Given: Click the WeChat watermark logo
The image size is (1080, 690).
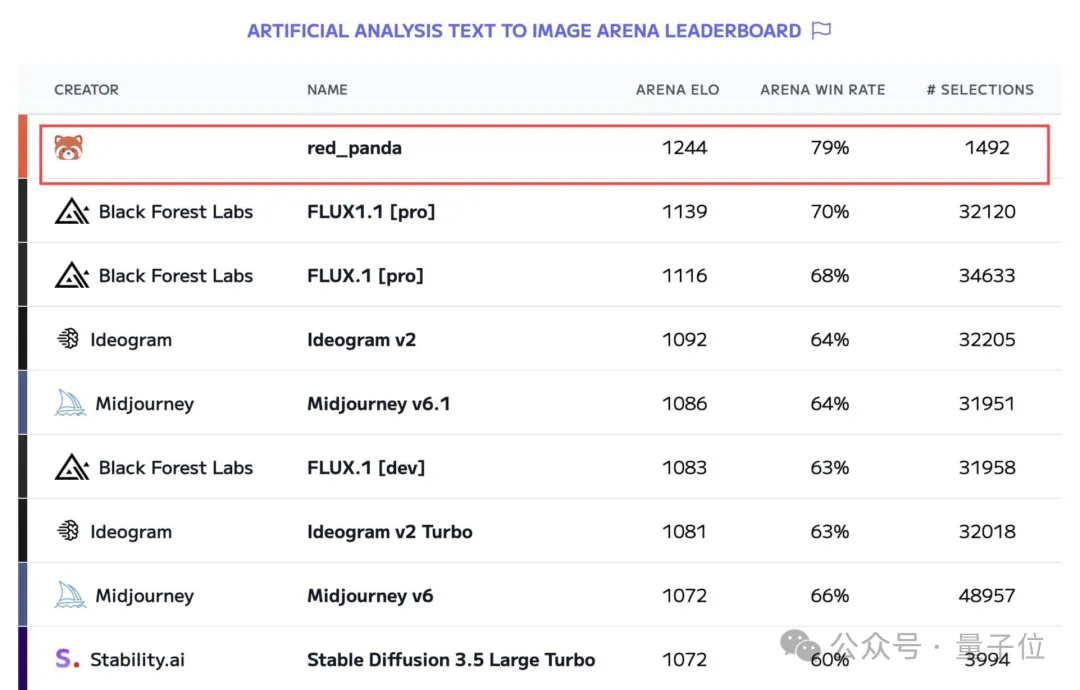Looking at the screenshot, I should click(x=799, y=646).
